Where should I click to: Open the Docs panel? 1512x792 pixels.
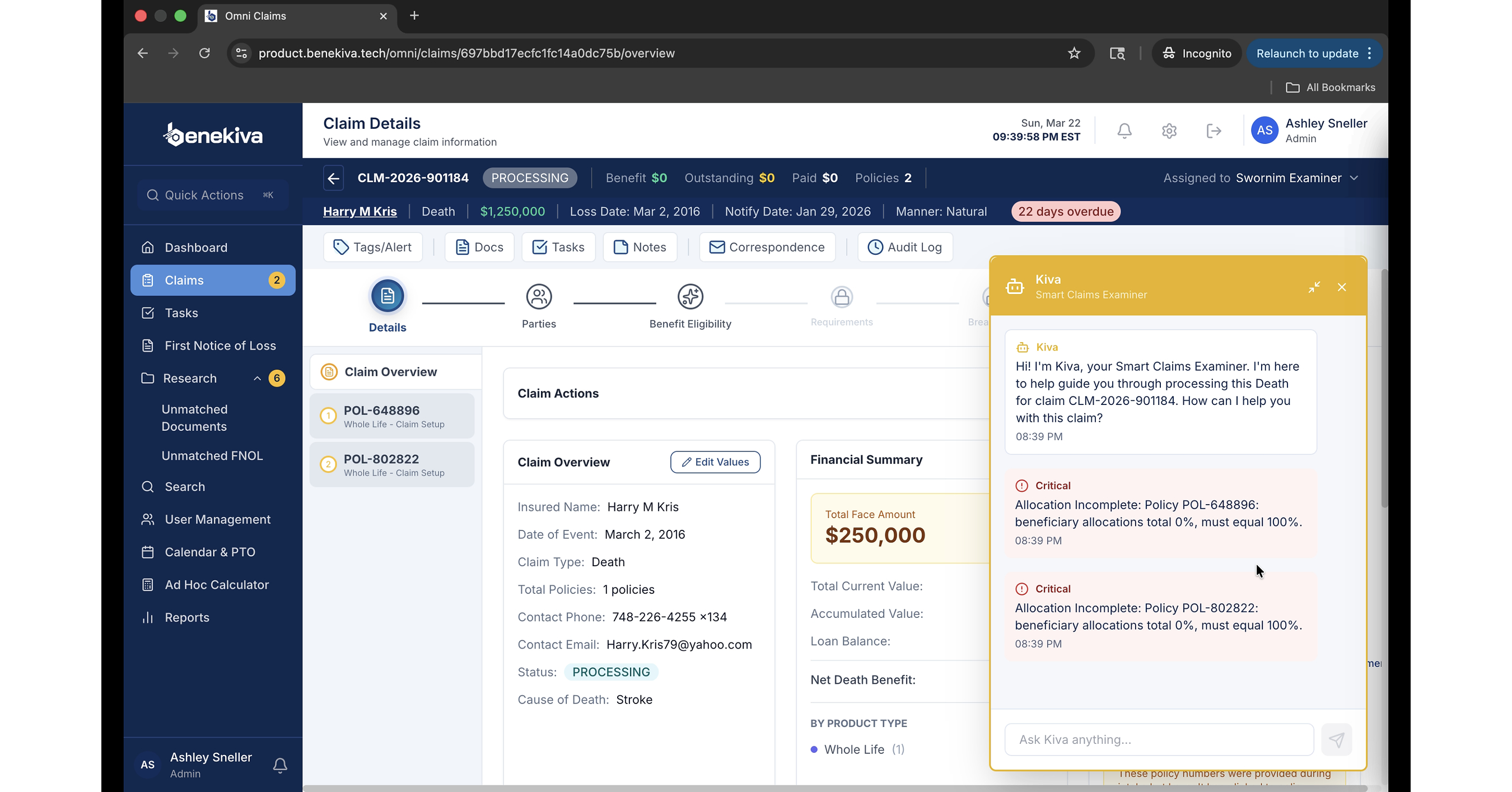coord(479,247)
